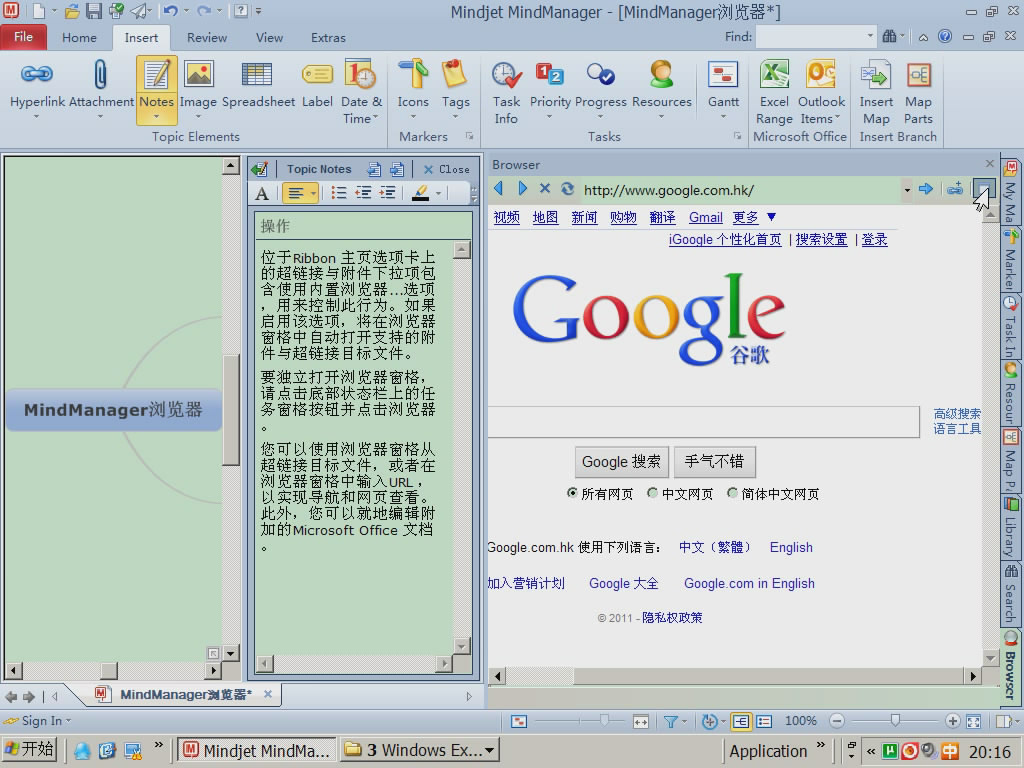
Task: Switch to the Home ribbon tab
Action: click(x=79, y=37)
